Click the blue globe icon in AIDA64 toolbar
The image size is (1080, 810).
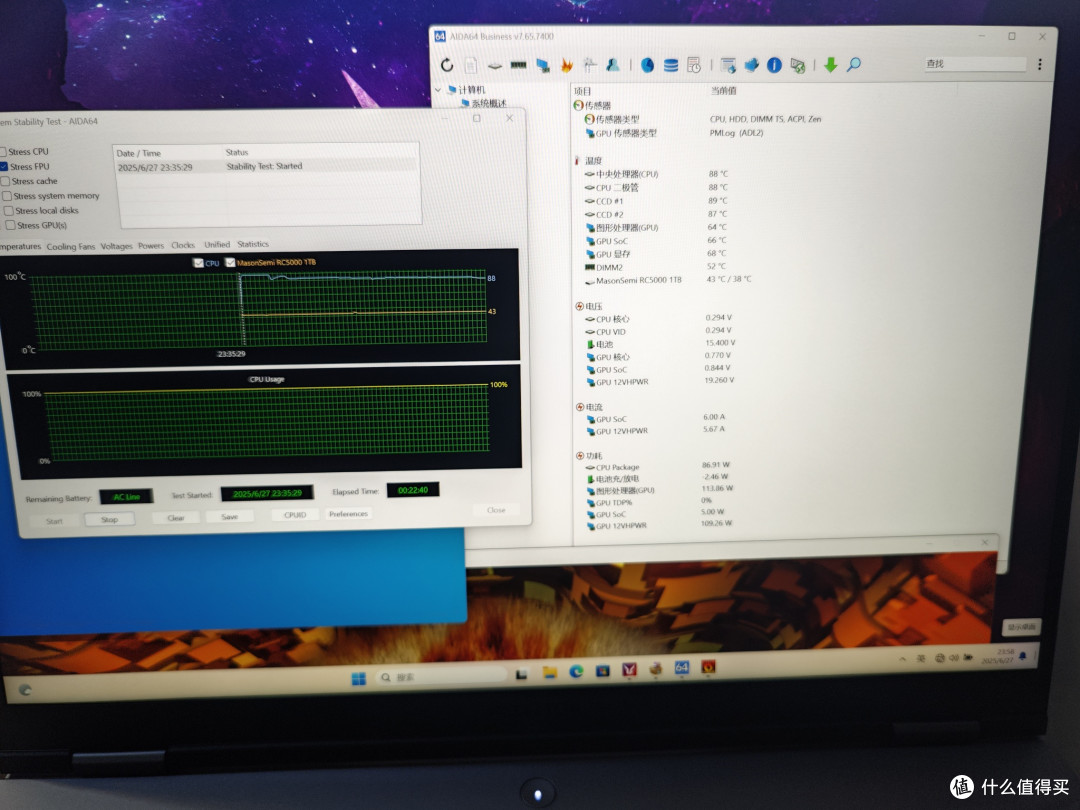(x=647, y=65)
